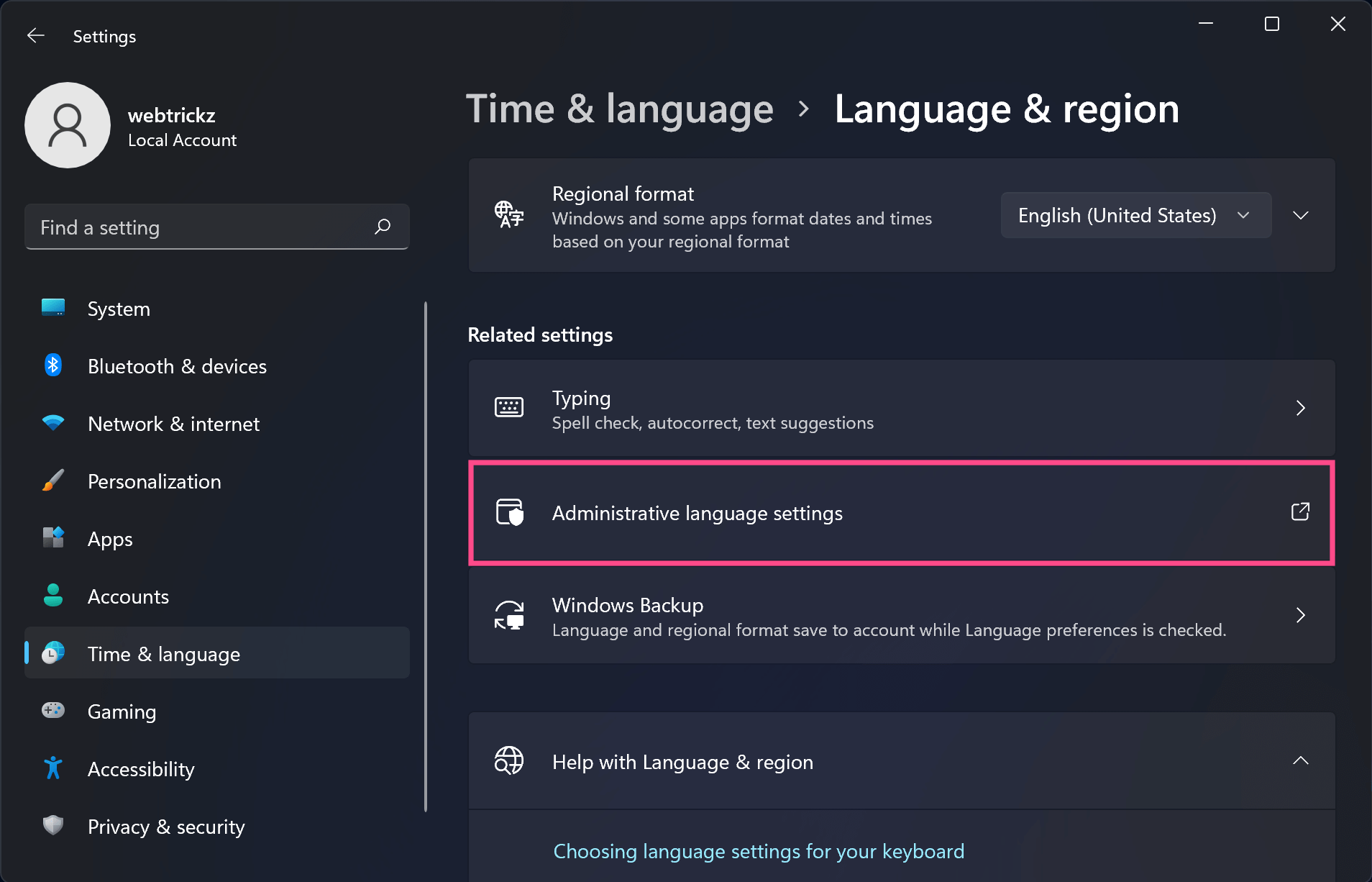Select the System sidebar icon
Viewport: 1372px width, 882px height.
pyautogui.click(x=52, y=308)
